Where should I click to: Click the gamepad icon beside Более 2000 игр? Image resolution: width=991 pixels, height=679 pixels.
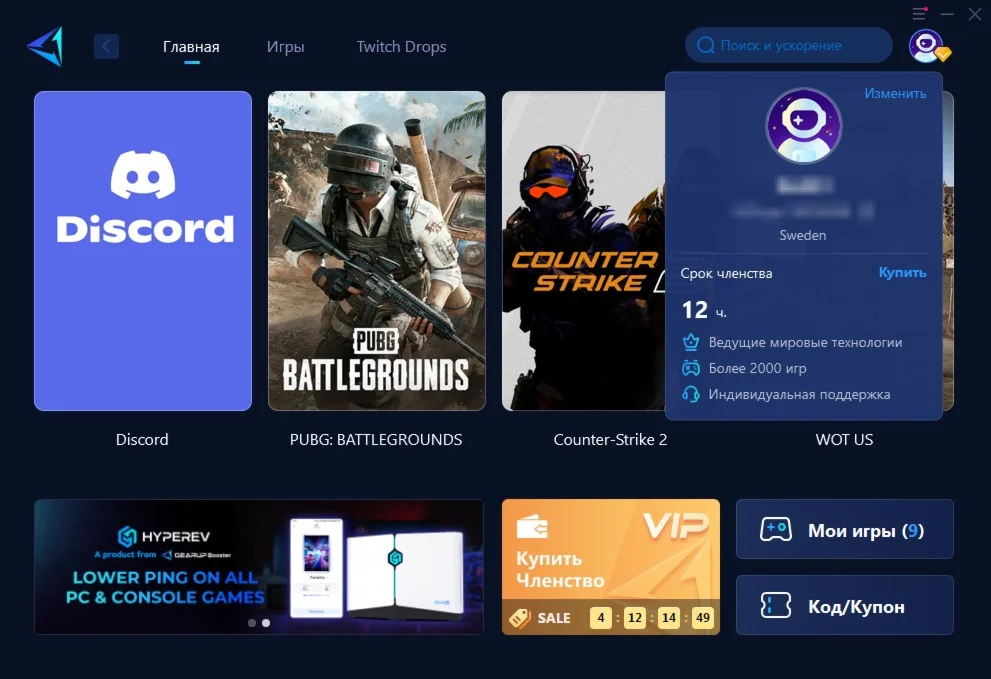coord(691,368)
